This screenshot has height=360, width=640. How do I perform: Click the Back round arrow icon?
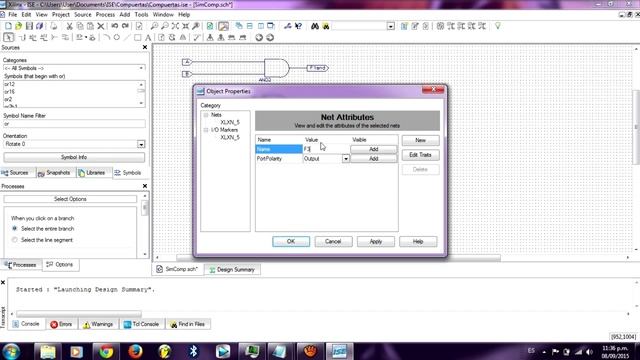(259, 38)
